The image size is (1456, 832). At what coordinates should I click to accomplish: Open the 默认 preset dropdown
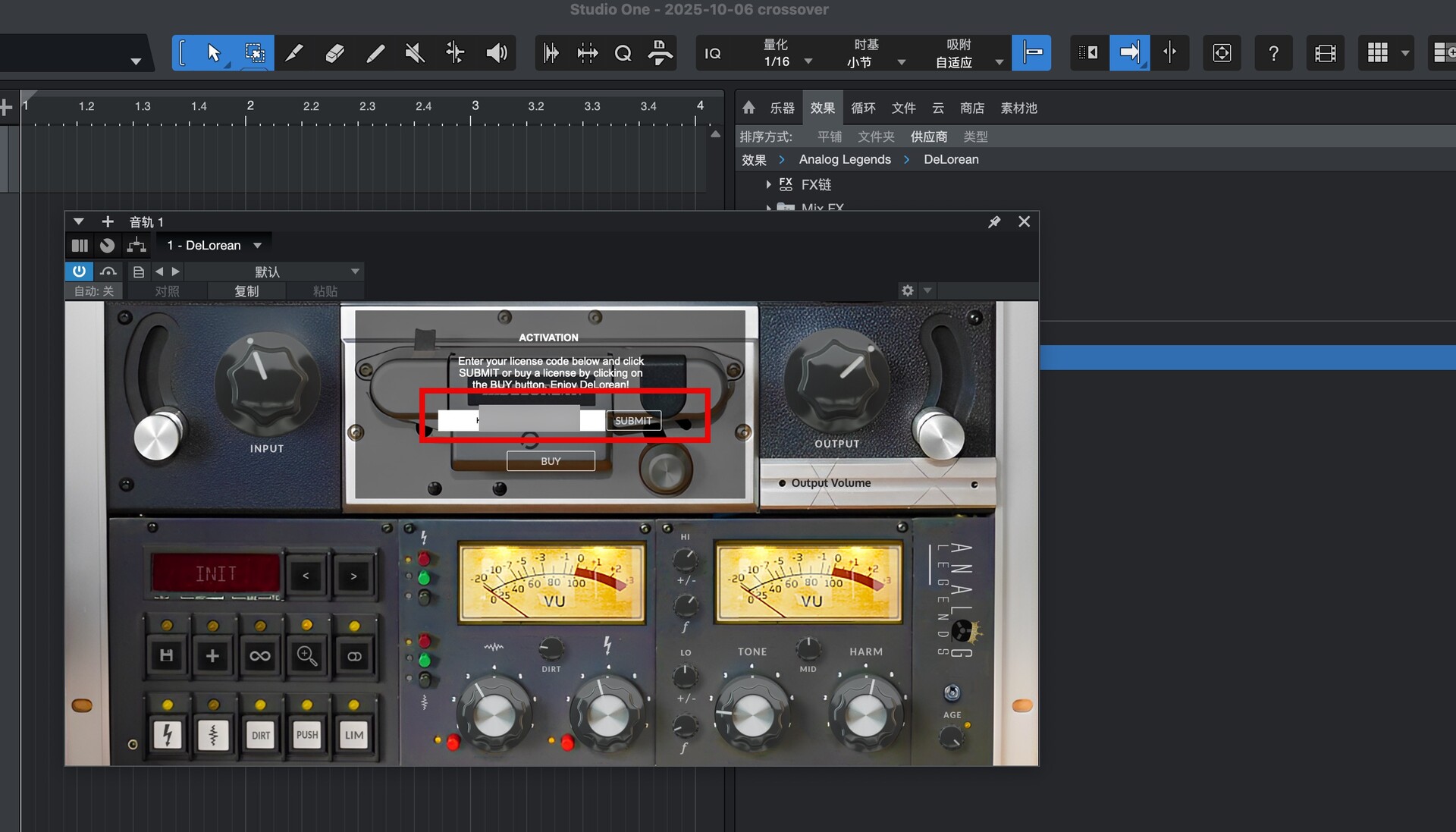point(354,272)
